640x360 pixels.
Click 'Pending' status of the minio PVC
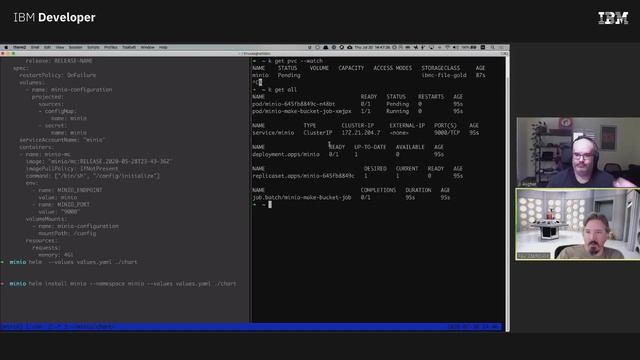(289, 76)
